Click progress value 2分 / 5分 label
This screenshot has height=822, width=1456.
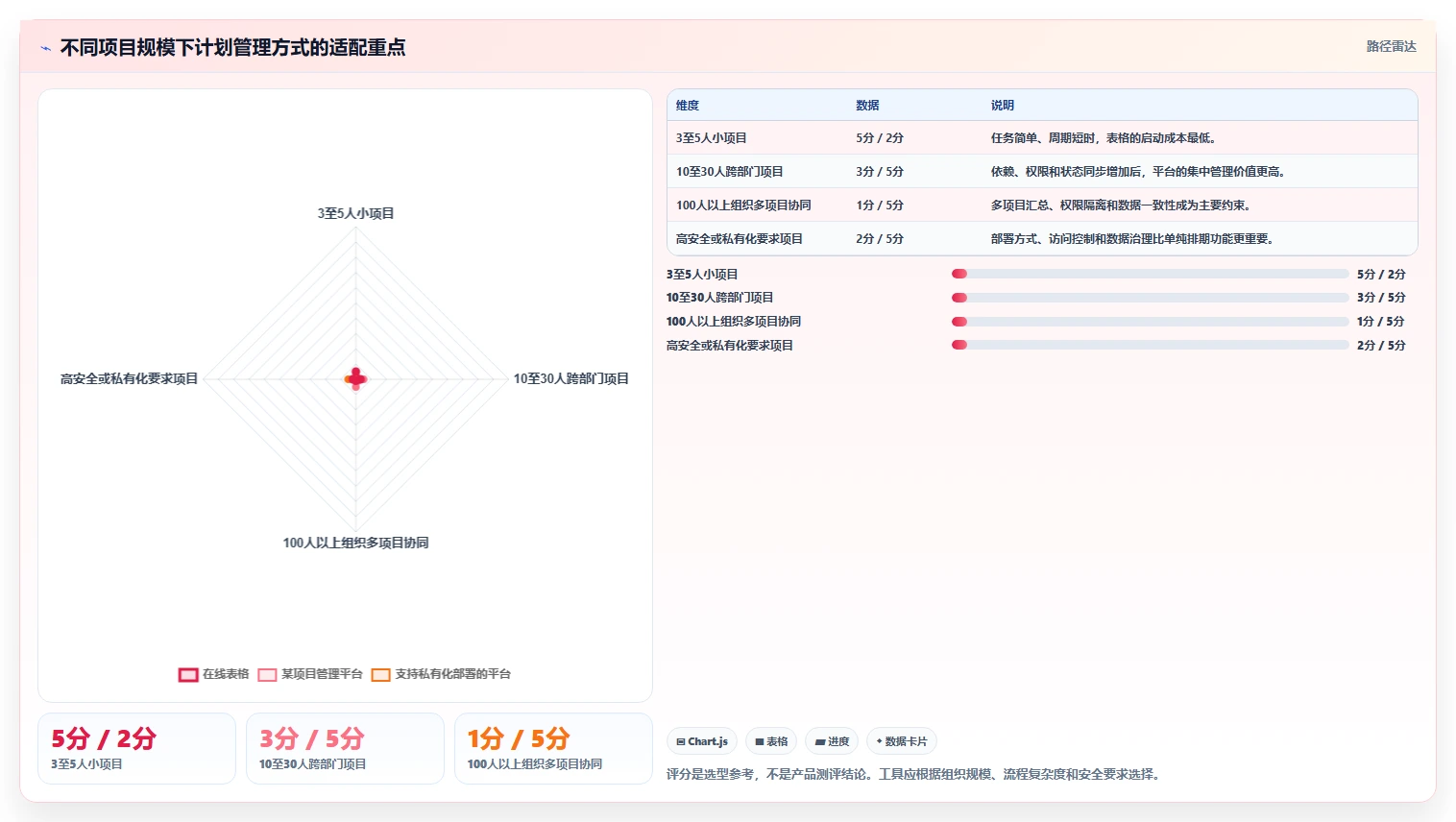[x=1381, y=345]
